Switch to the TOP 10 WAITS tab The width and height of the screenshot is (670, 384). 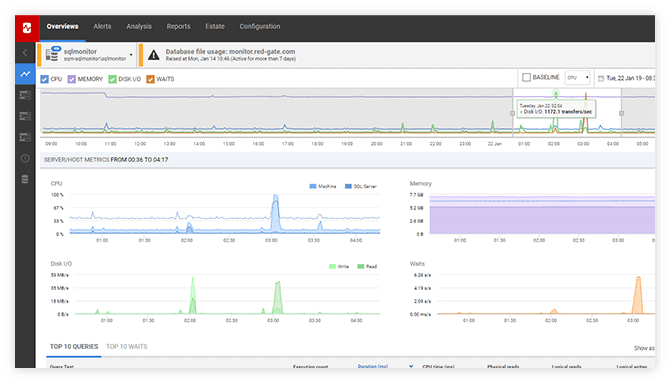(126, 346)
